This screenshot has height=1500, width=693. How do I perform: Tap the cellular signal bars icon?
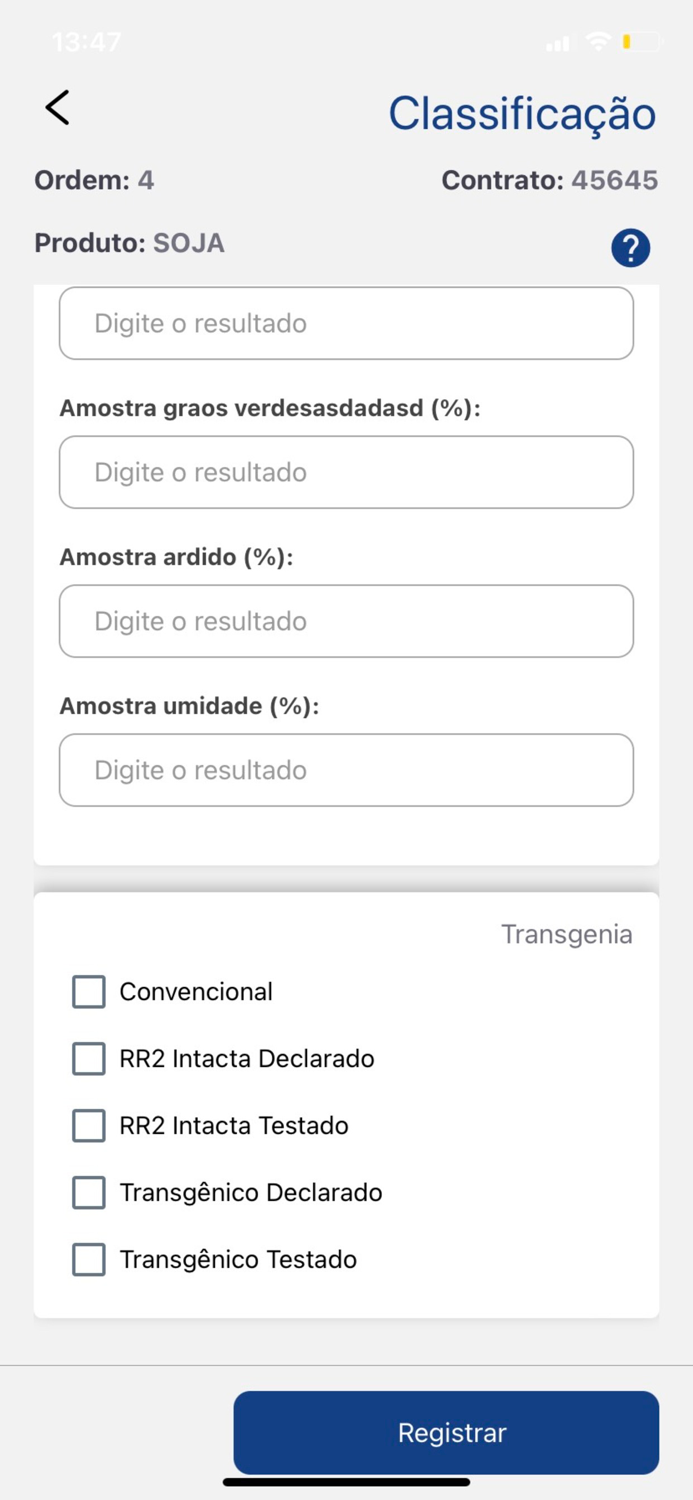tap(557, 42)
